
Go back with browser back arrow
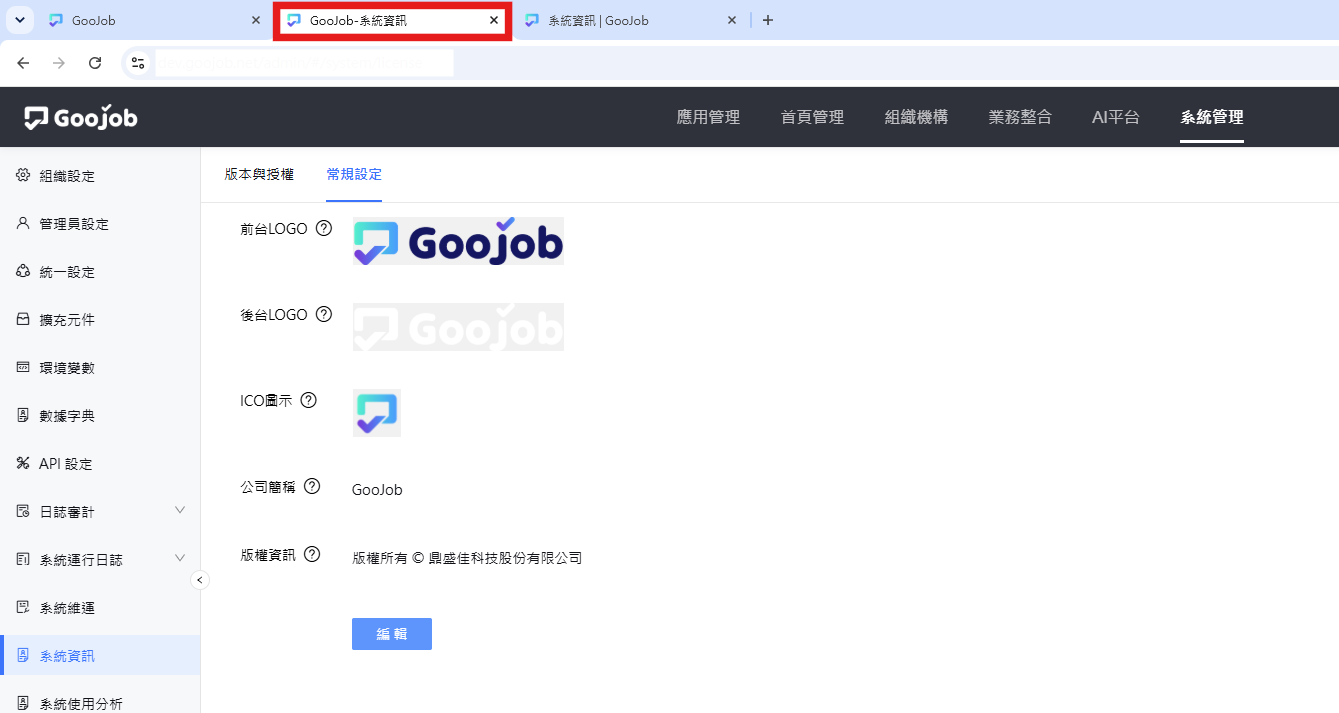tap(23, 63)
